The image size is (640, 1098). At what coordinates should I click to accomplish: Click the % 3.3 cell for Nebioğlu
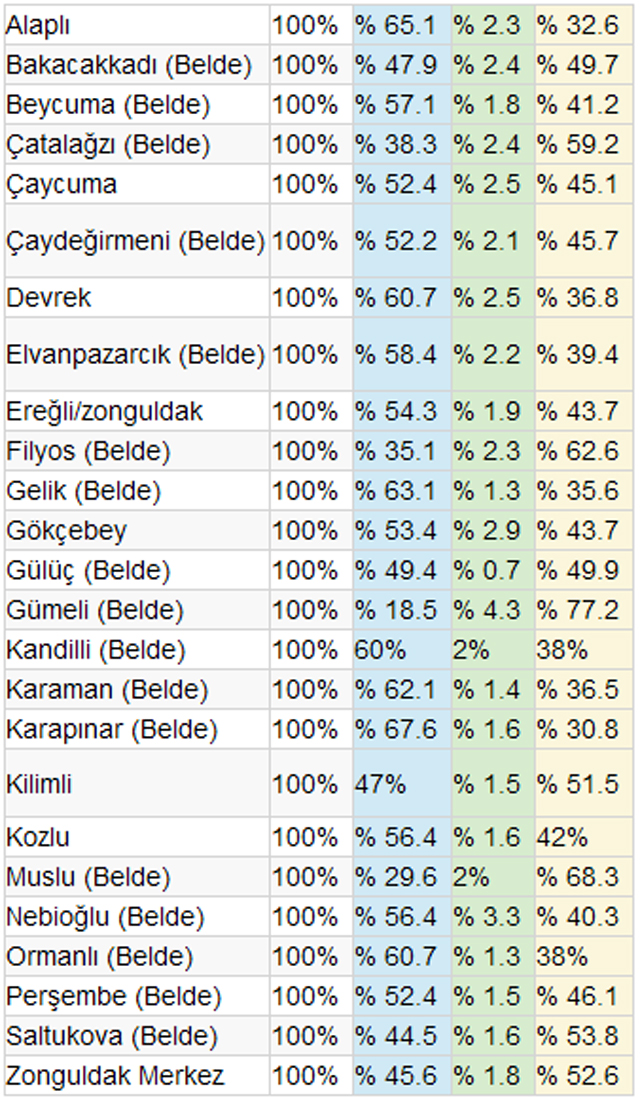tap(493, 917)
